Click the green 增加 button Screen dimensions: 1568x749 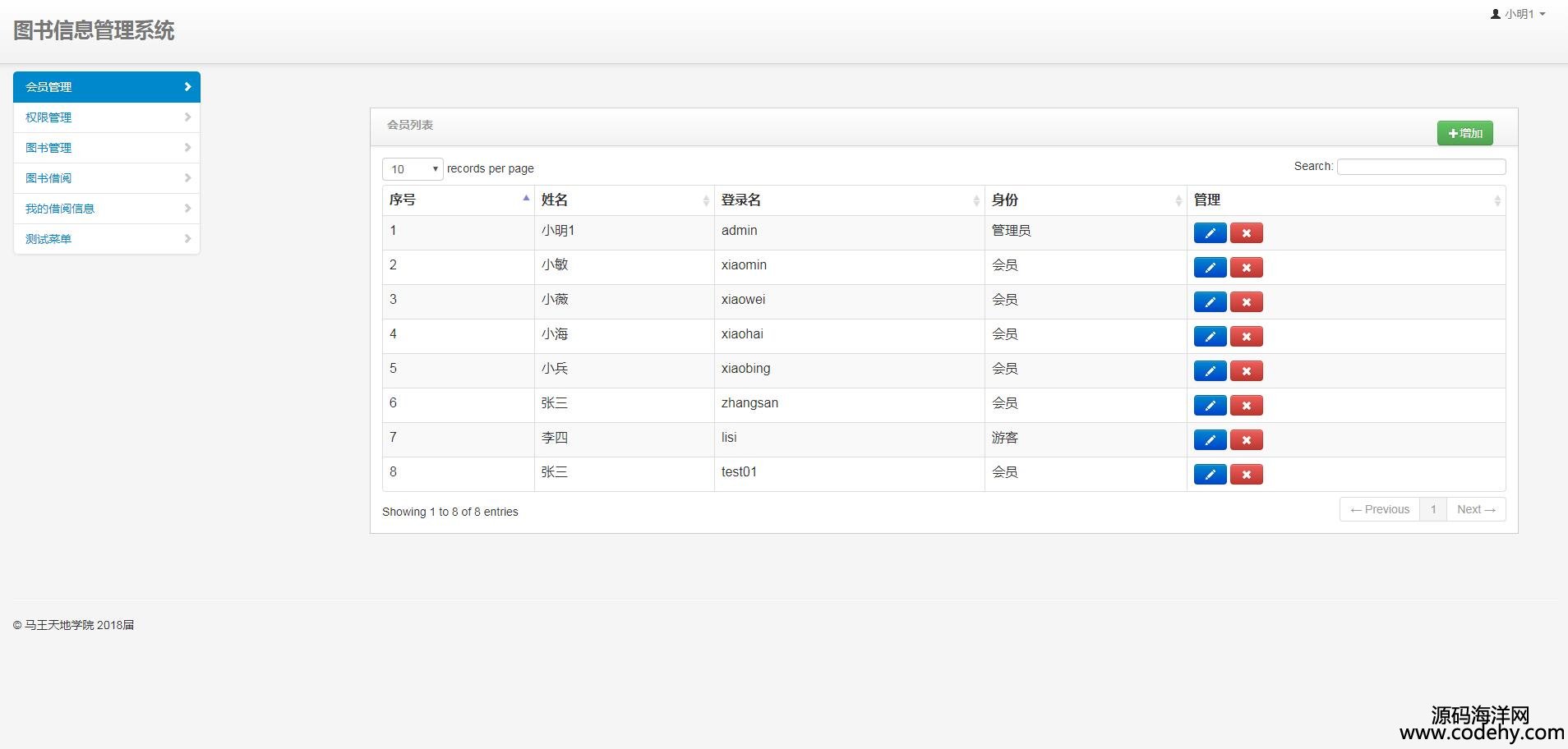1464,133
